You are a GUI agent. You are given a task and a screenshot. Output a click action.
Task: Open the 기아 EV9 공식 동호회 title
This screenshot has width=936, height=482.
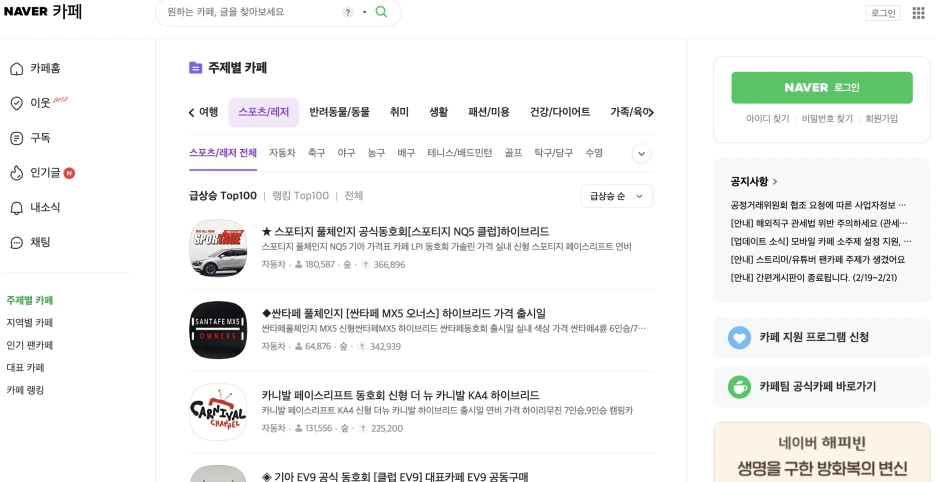tap(395, 477)
